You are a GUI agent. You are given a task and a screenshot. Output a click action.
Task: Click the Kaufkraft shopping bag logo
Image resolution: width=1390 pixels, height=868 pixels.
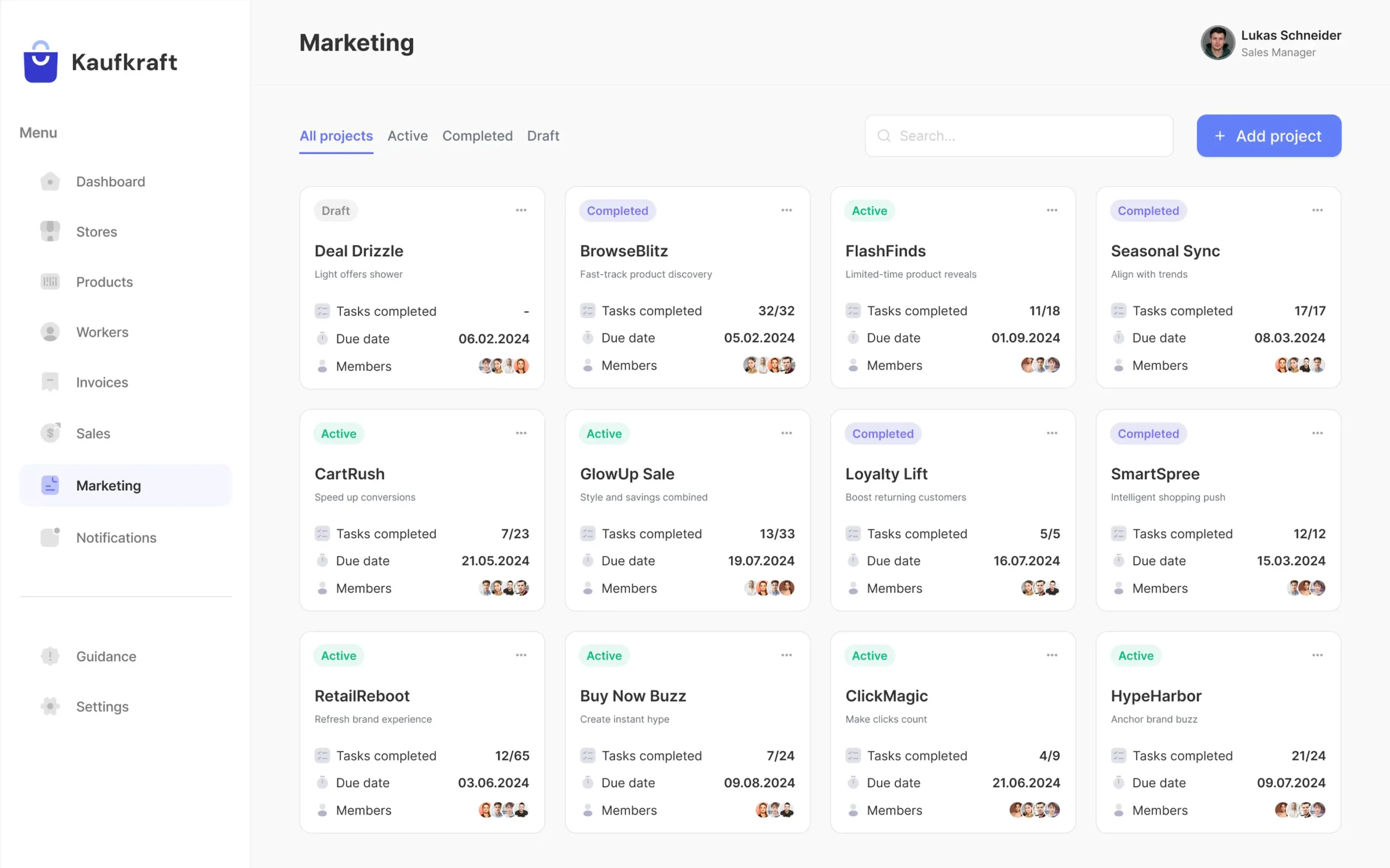tap(40, 62)
